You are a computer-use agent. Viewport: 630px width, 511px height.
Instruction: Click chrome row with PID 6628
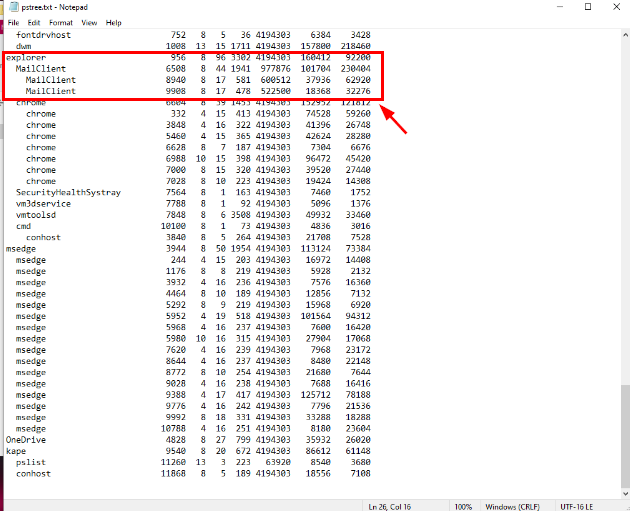198,147
